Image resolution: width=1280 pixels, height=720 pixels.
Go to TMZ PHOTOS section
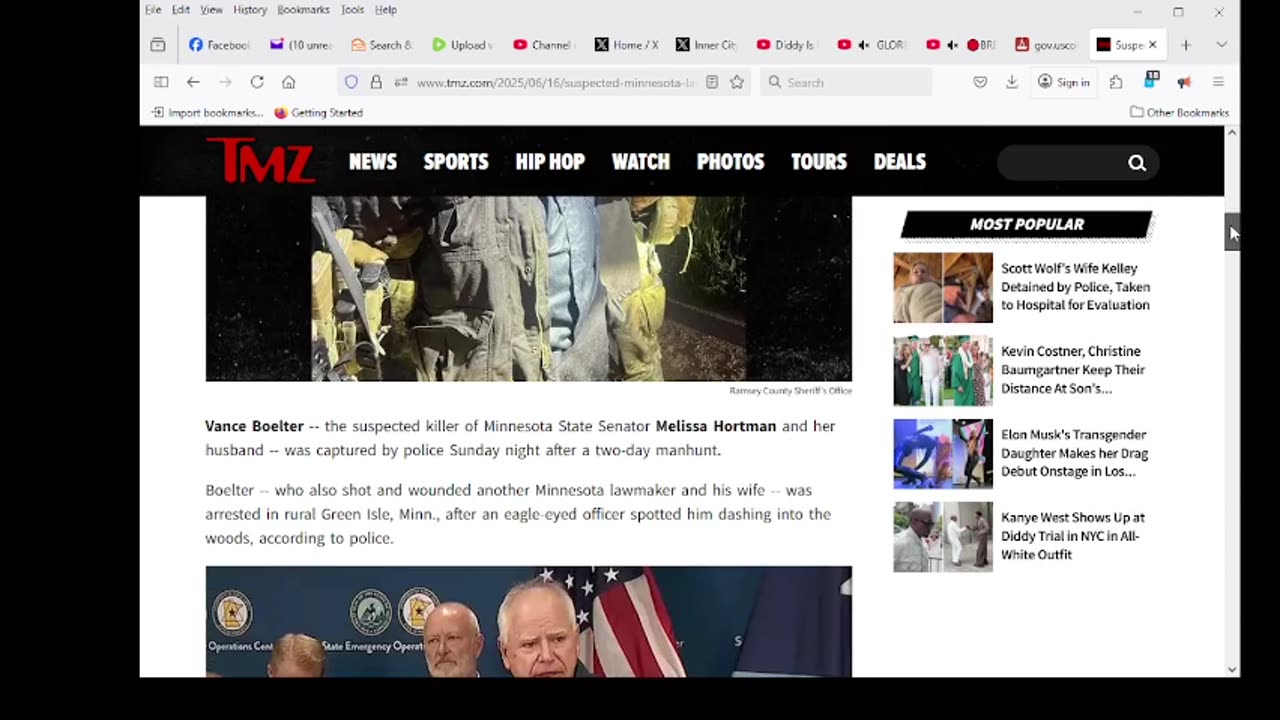tap(730, 162)
